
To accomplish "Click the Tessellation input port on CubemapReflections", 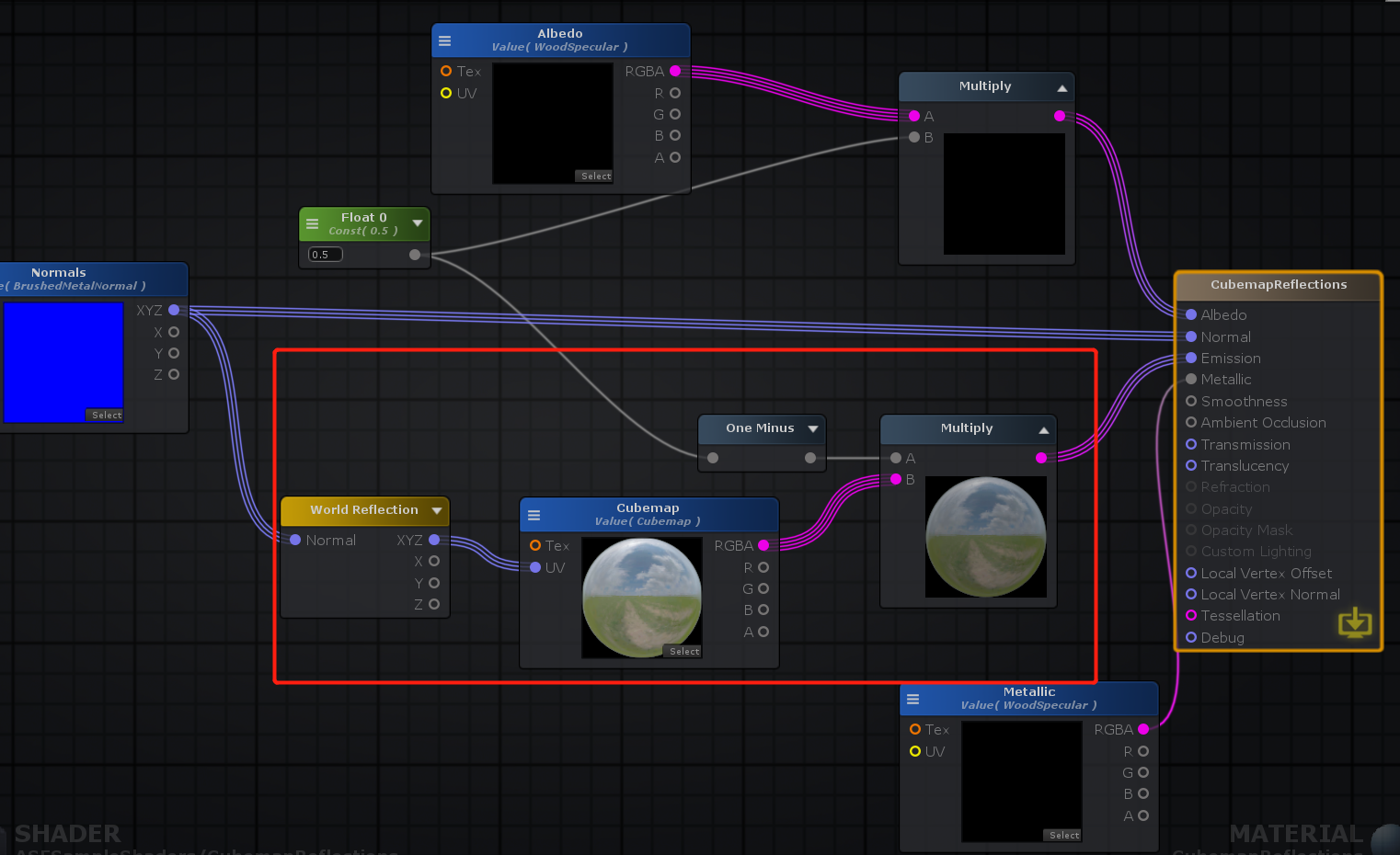I will tap(1190, 615).
